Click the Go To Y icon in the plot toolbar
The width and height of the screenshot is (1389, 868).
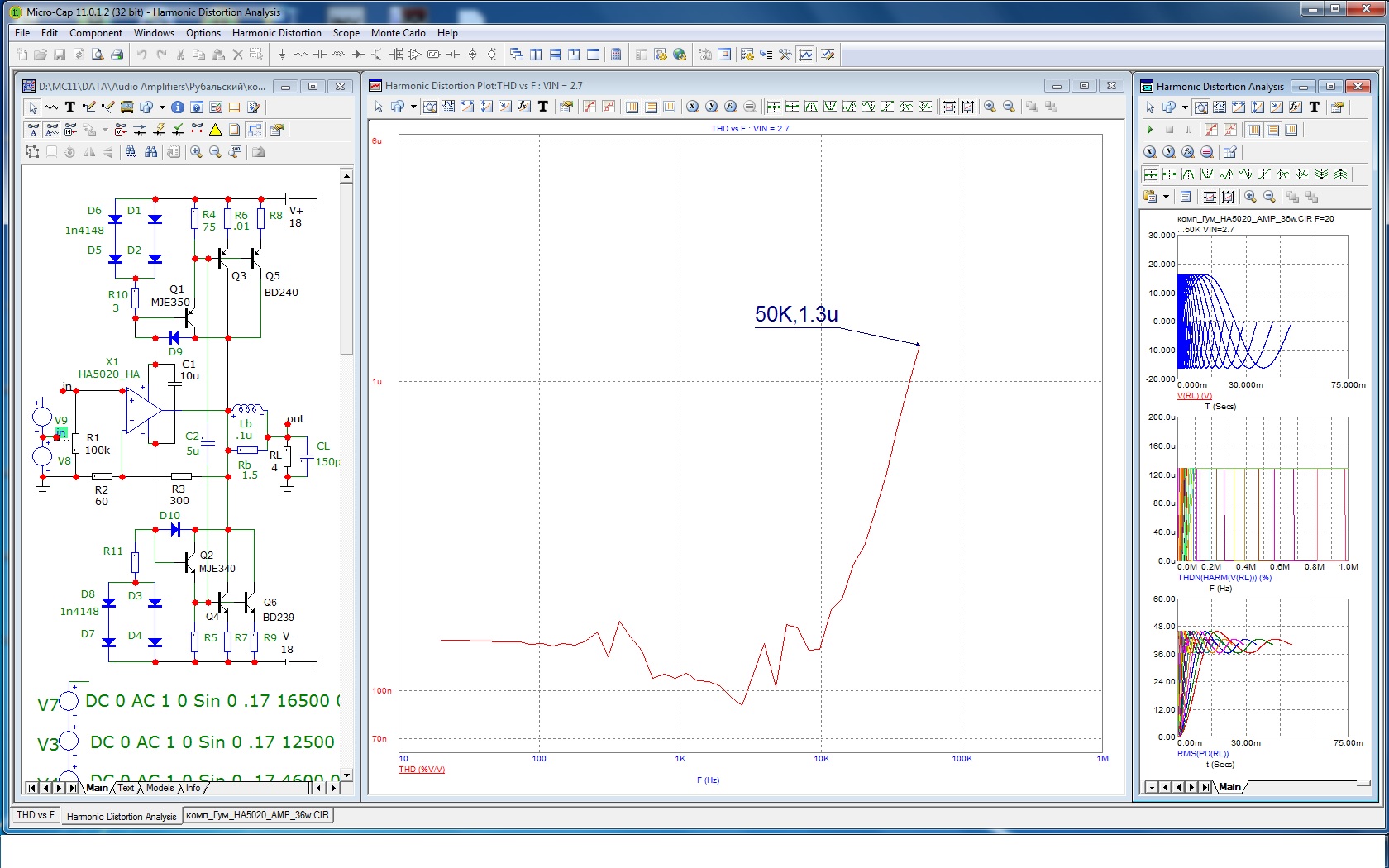tap(712, 107)
